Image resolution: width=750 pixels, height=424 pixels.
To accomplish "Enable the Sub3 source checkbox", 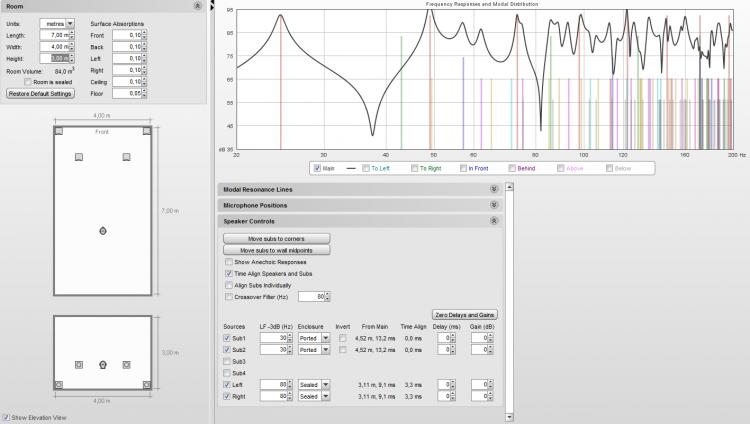I will click(227, 361).
